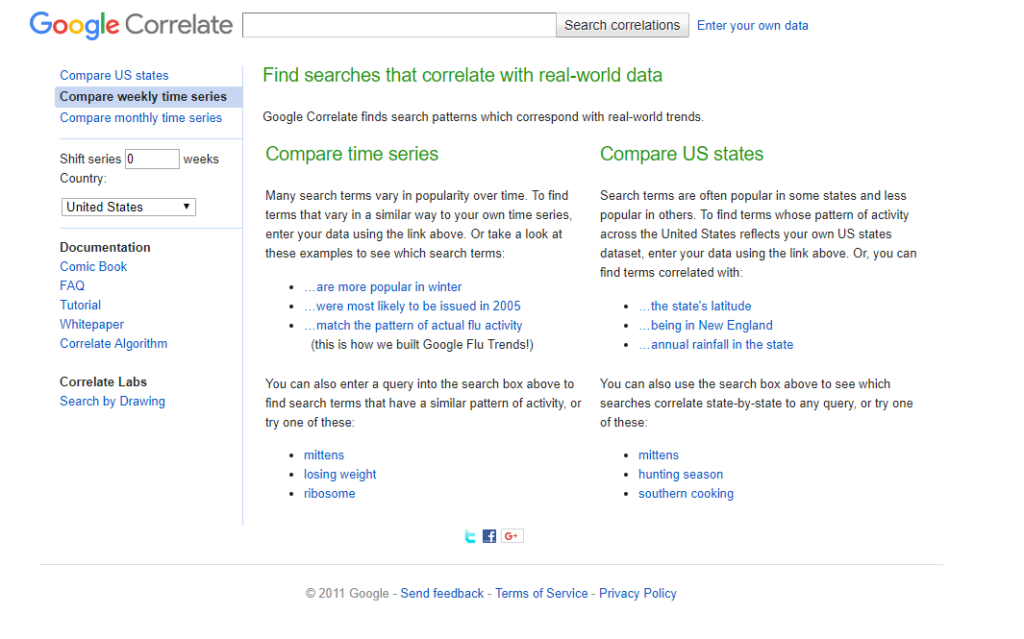This screenshot has height=639, width=1024.
Task: Click '(this is how we built Google Flu Trends!)' text
Action: [x=422, y=344]
